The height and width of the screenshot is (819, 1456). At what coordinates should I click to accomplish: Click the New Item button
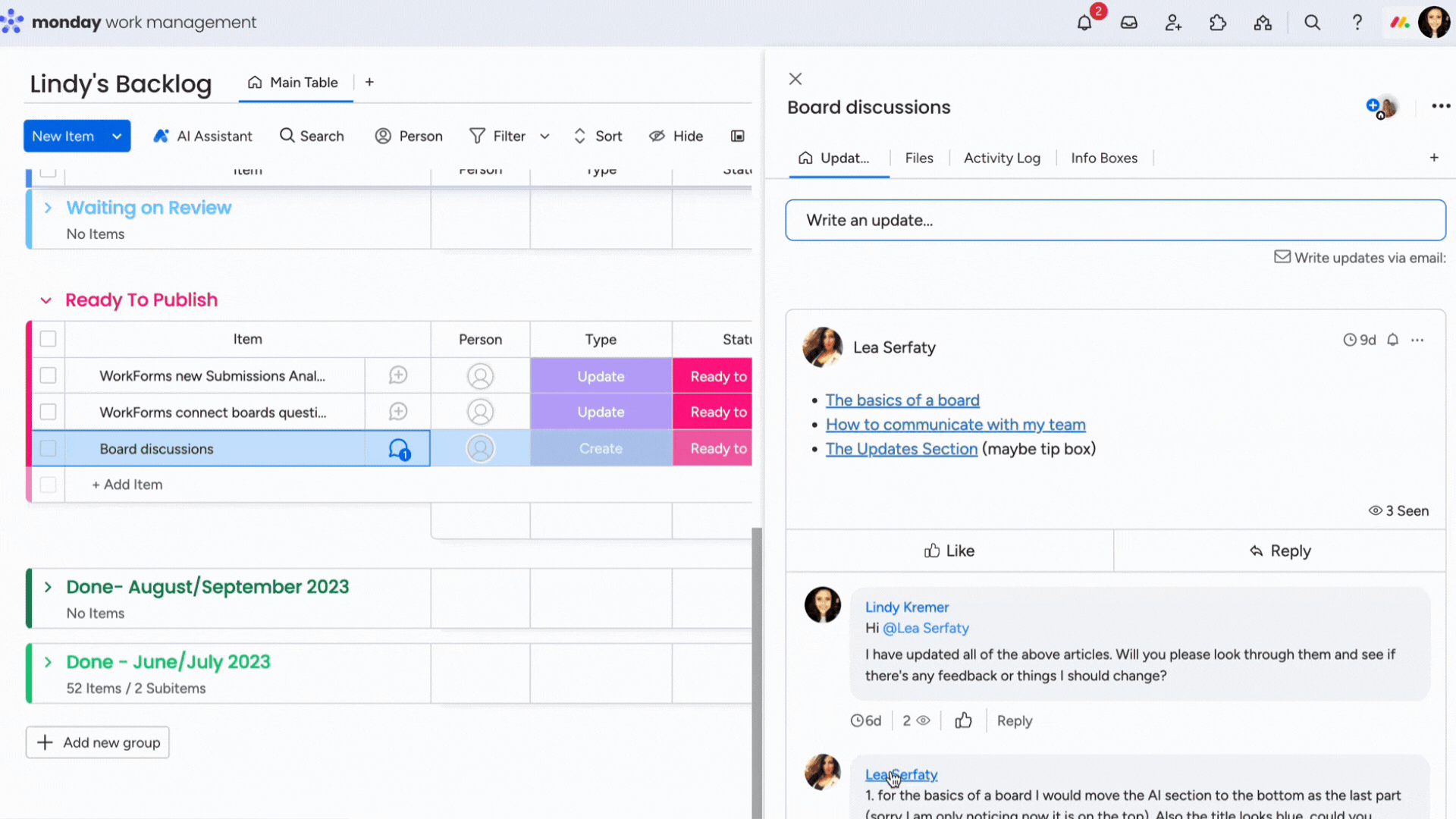click(63, 136)
